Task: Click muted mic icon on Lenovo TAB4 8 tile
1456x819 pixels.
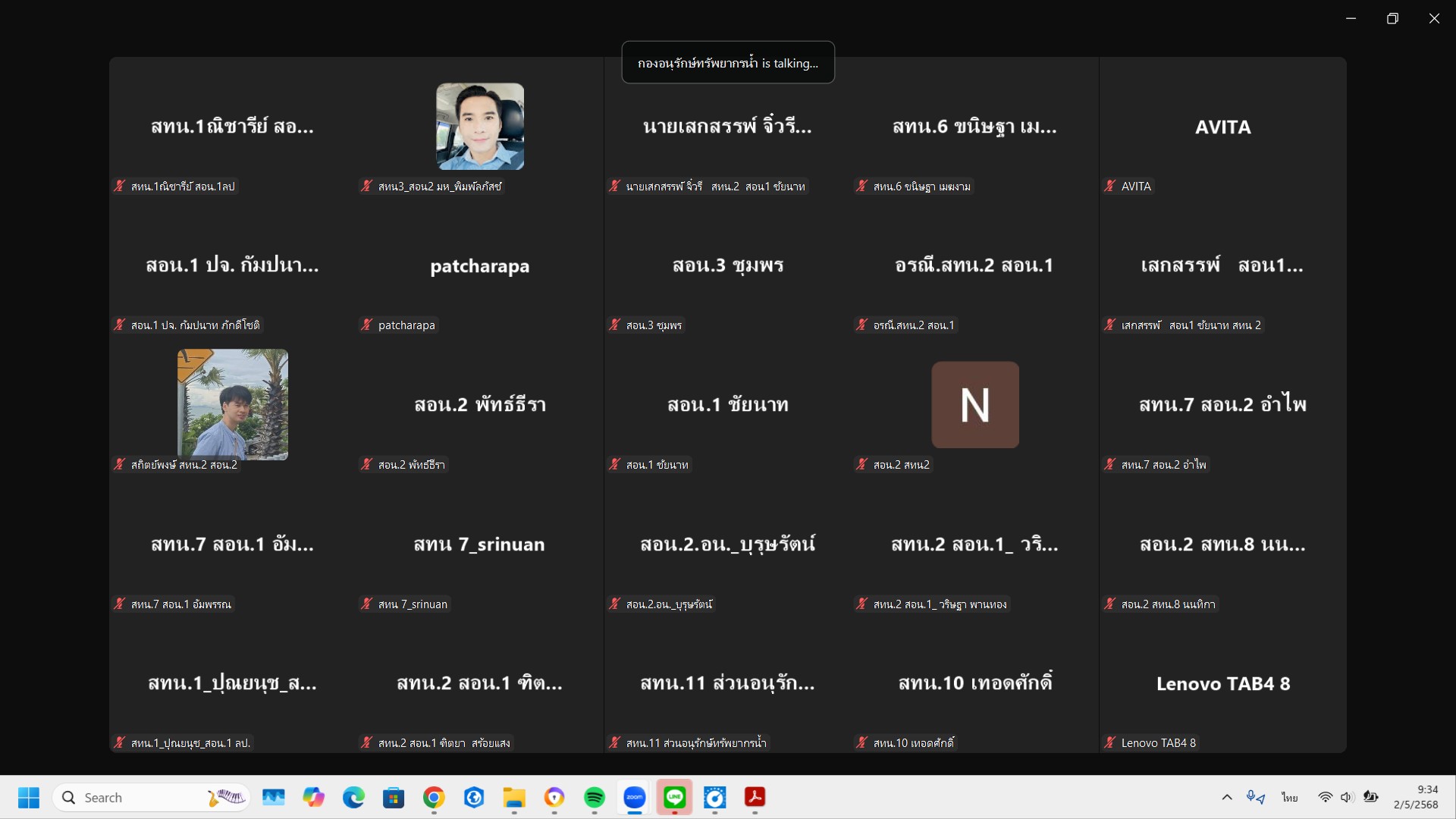Action: coord(1110,742)
